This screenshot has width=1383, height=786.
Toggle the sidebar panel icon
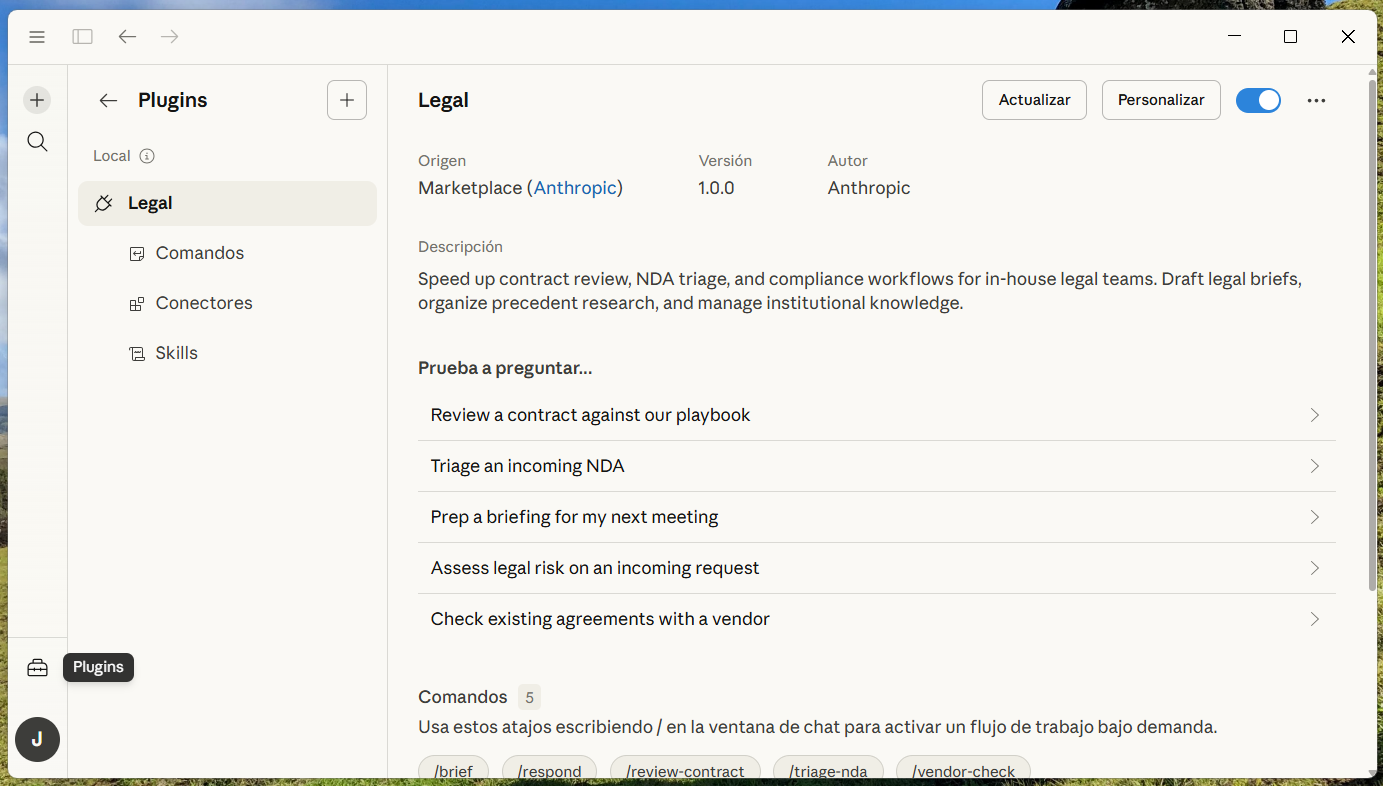tap(82, 37)
